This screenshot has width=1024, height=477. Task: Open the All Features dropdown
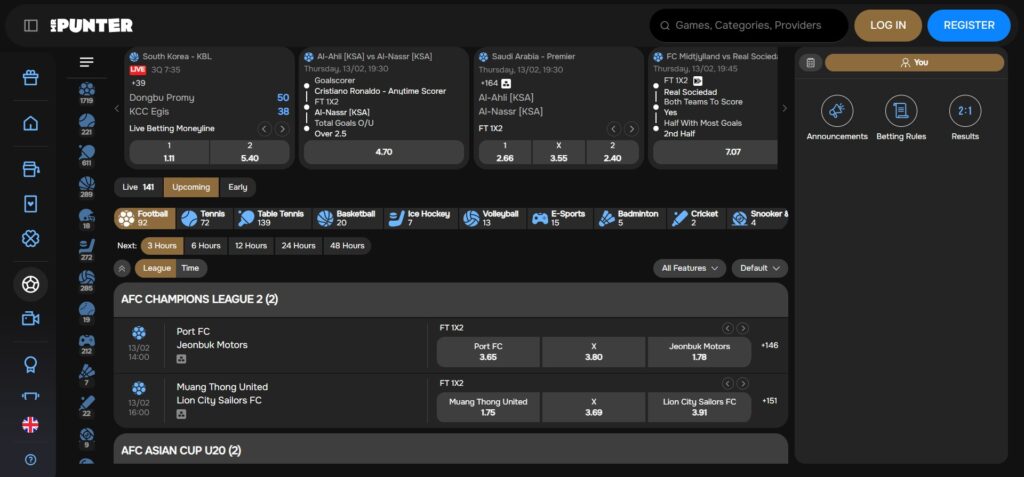point(690,268)
